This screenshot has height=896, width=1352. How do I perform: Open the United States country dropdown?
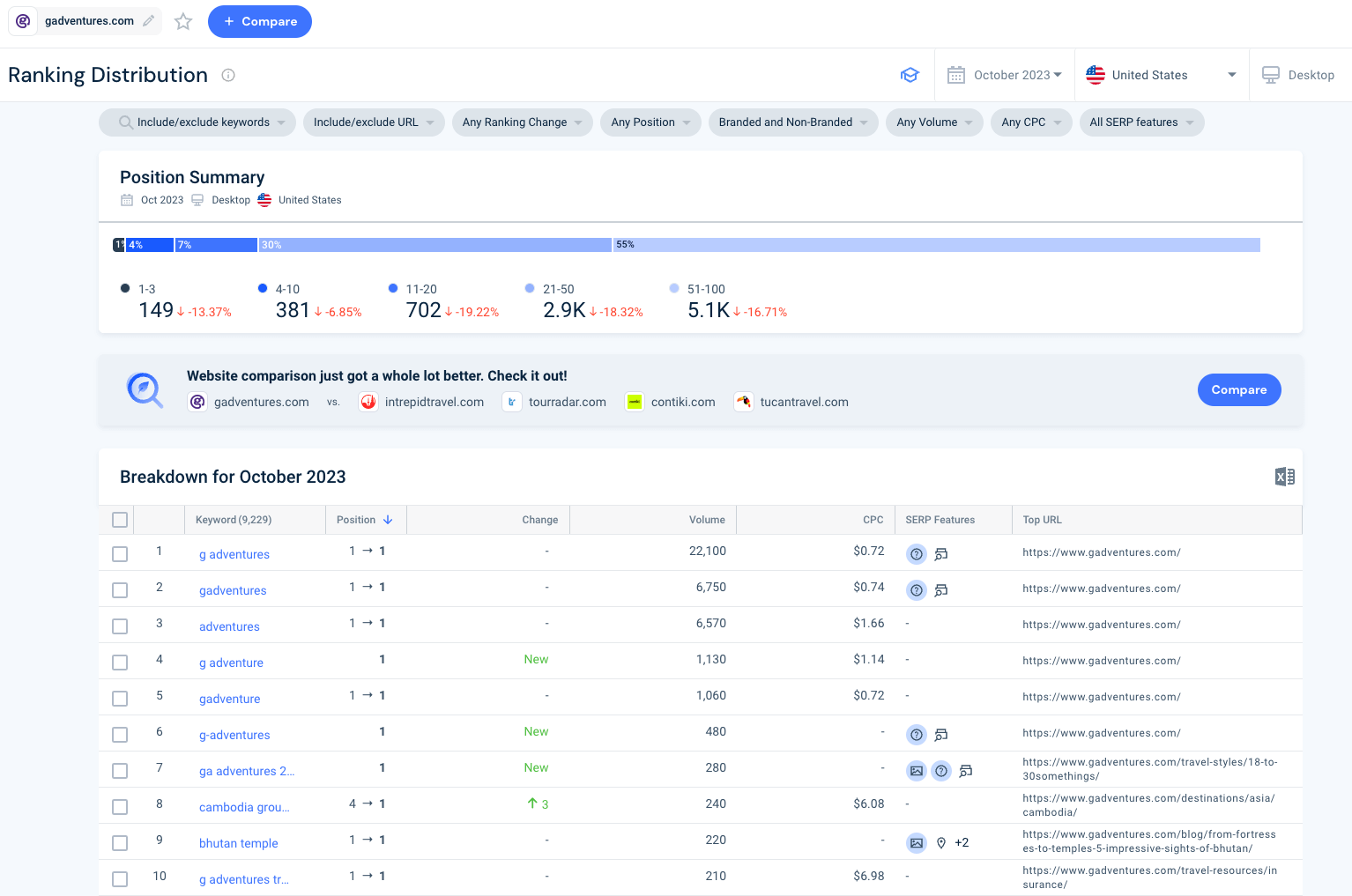(1162, 75)
